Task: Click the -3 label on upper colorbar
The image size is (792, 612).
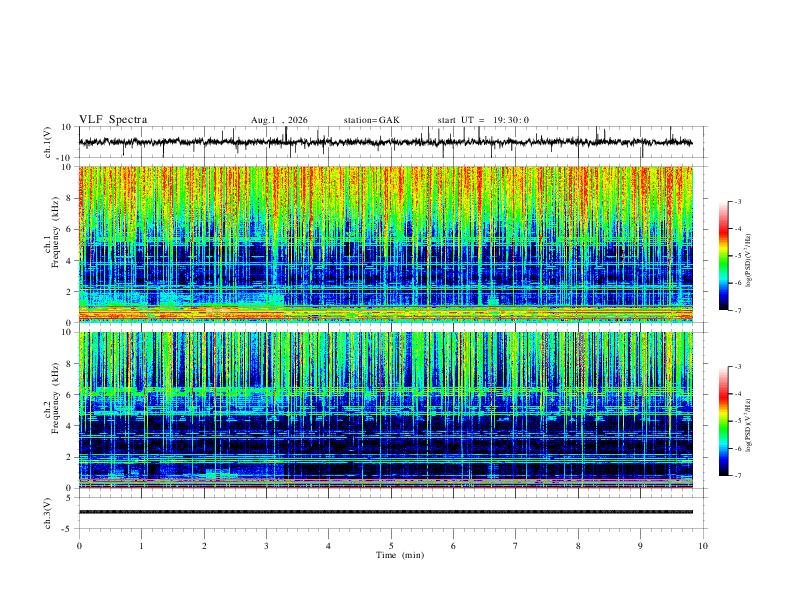Action: click(x=737, y=201)
